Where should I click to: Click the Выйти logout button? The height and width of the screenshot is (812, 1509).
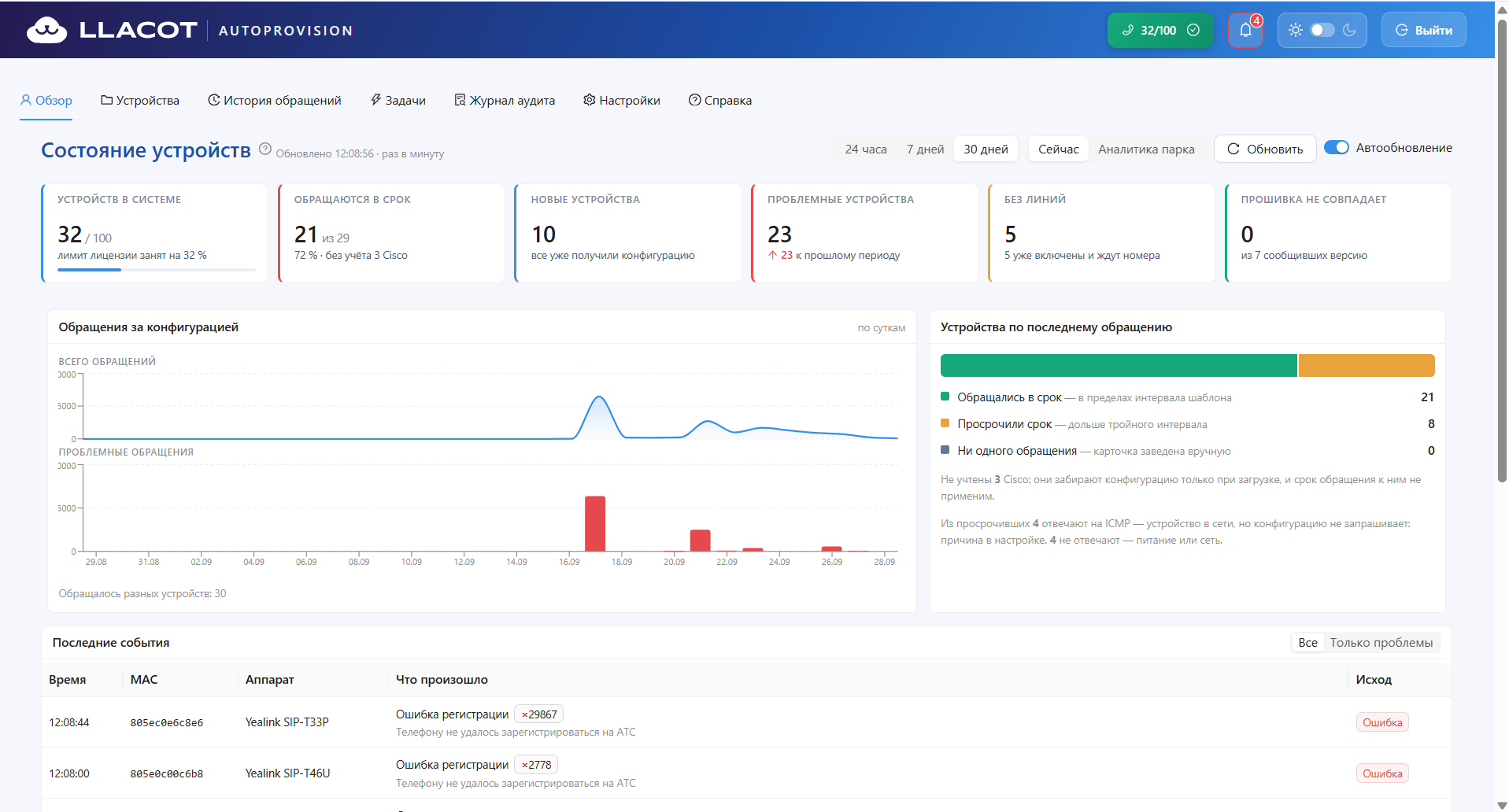[1423, 30]
